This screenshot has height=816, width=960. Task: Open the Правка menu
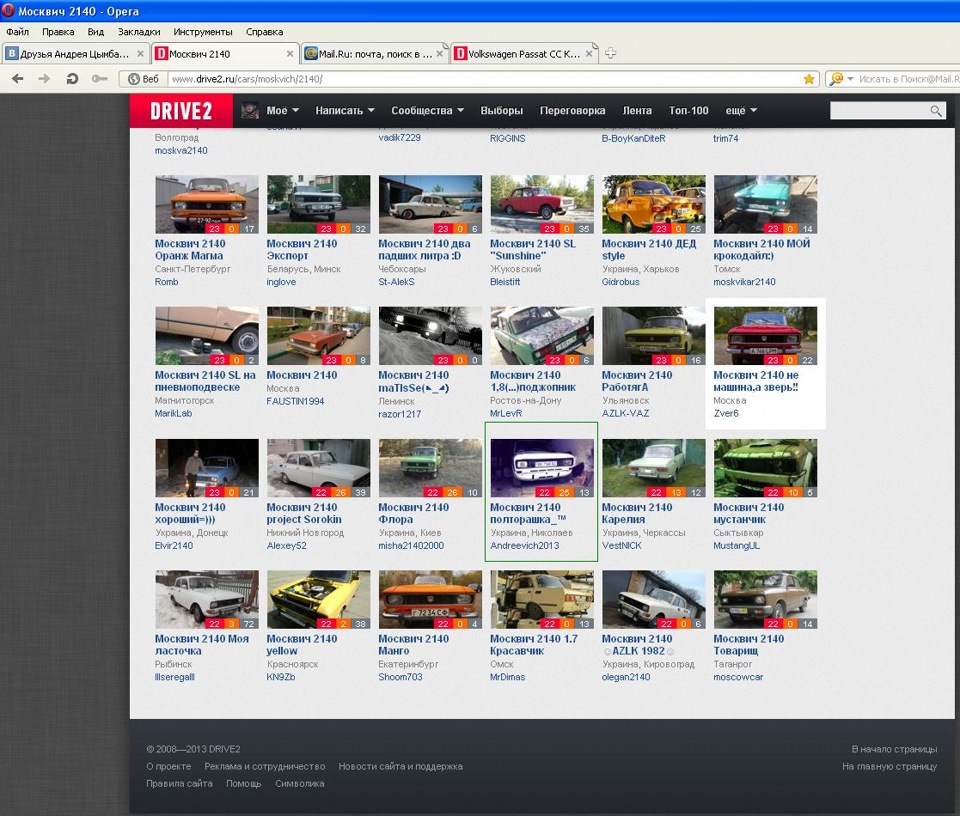coord(58,32)
